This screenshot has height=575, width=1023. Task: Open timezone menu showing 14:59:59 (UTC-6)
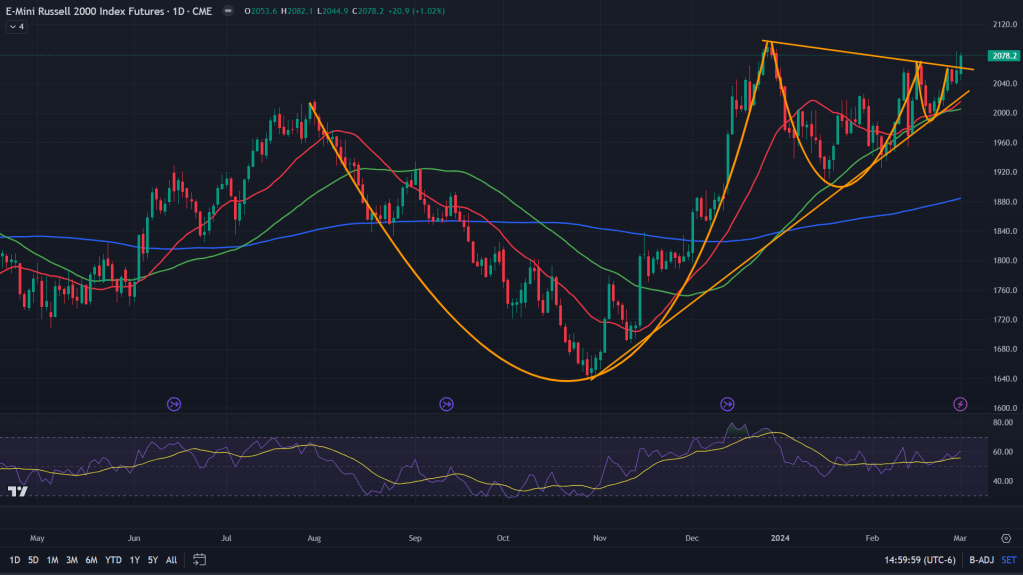(x=917, y=560)
